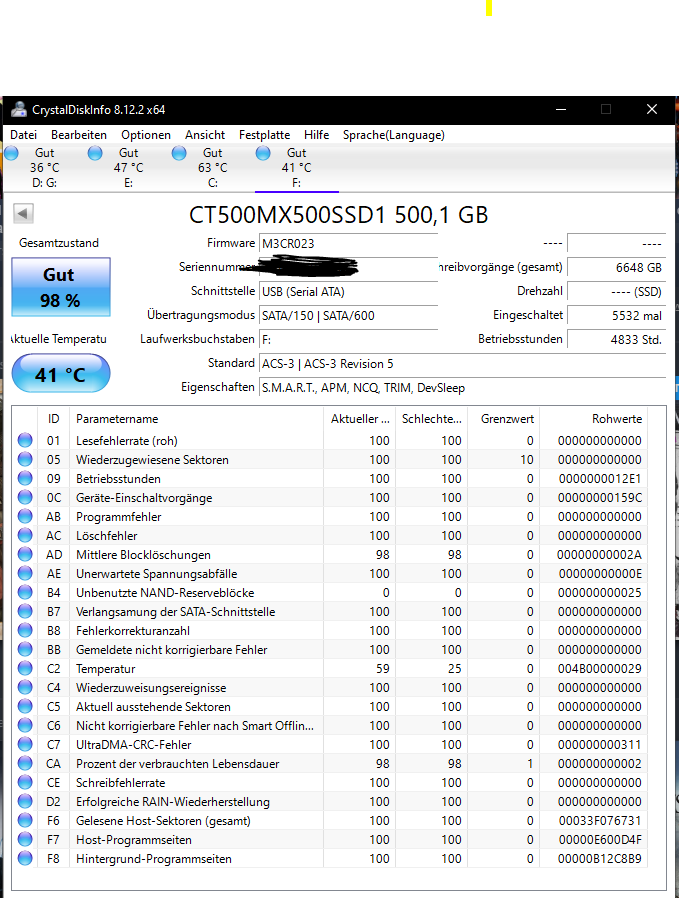Select raw value 0000000012E1 in Betriebsstunden row

tap(599, 479)
